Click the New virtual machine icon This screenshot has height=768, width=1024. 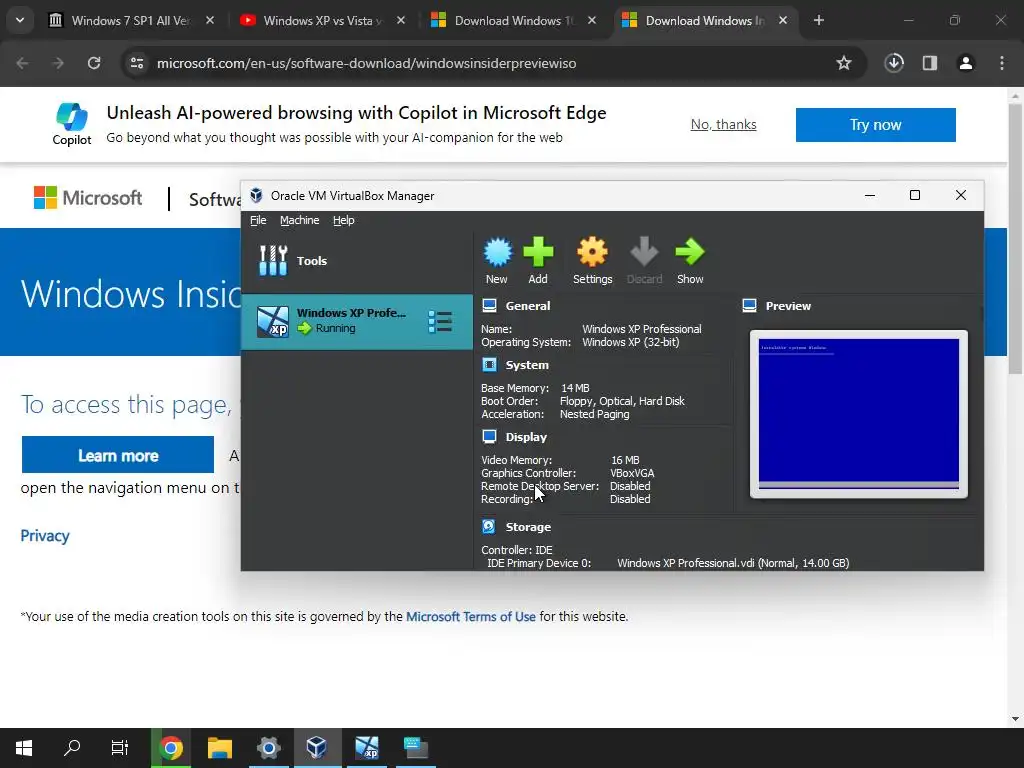click(497, 252)
